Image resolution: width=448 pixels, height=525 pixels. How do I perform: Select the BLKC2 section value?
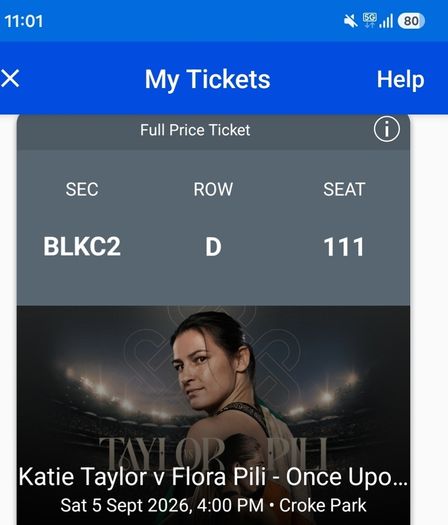pos(82,246)
